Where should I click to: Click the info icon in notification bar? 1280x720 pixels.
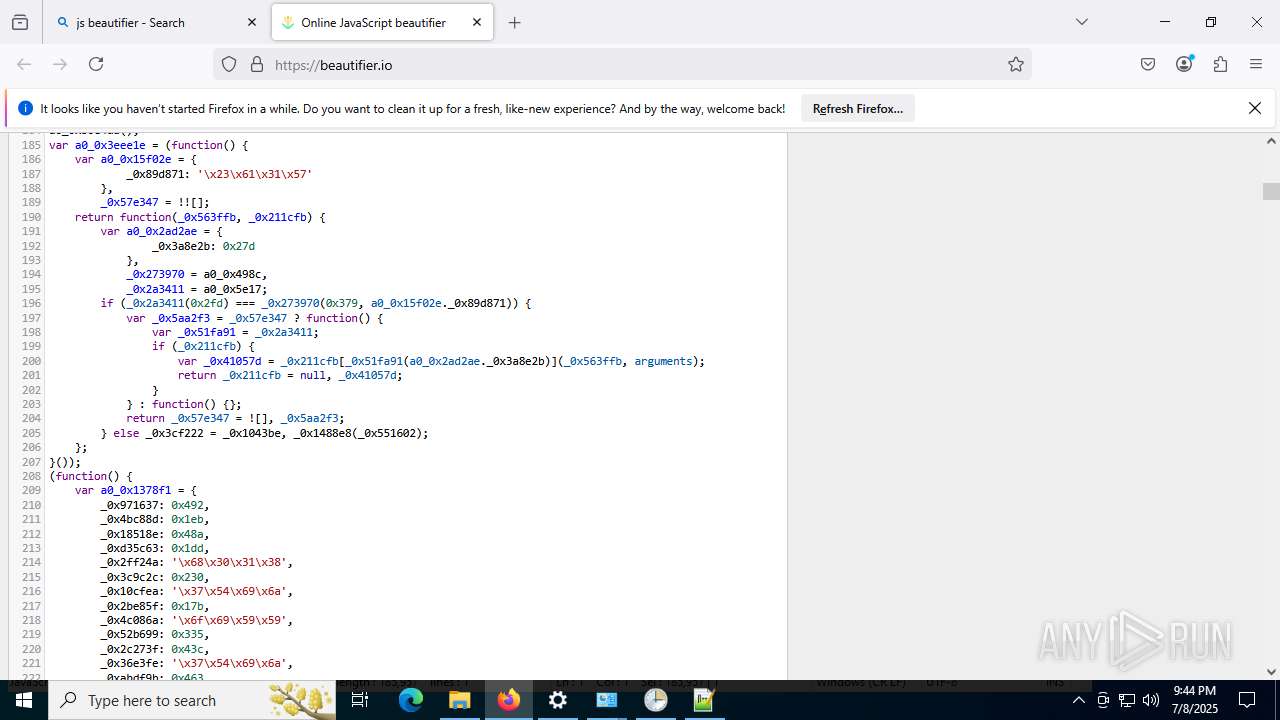click(25, 108)
